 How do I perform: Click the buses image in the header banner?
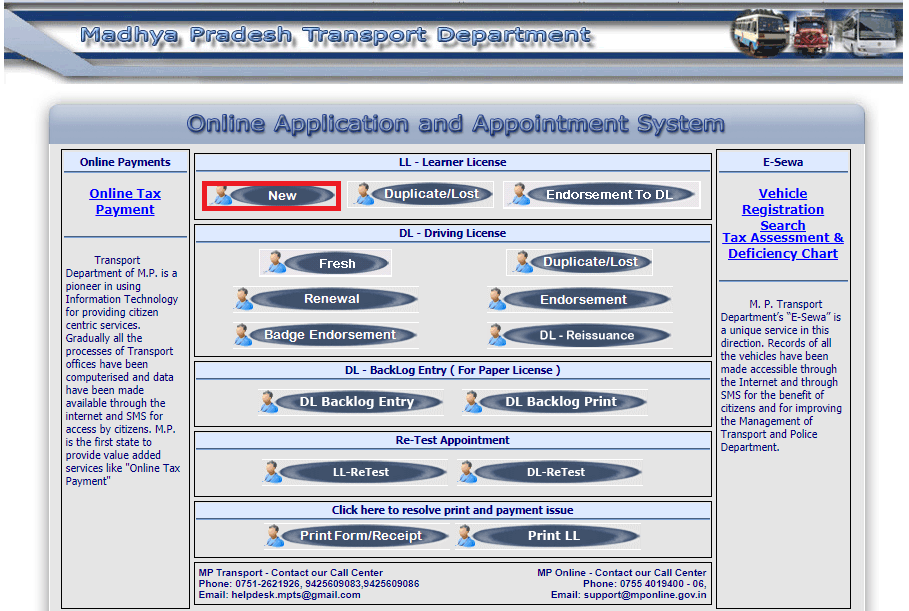point(816,32)
